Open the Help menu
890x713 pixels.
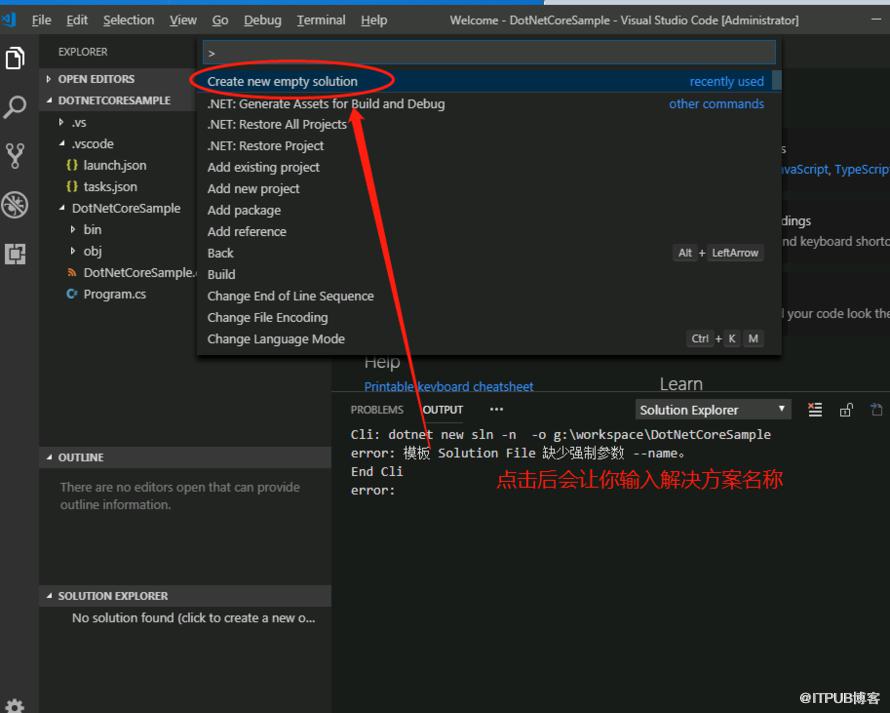[374, 20]
